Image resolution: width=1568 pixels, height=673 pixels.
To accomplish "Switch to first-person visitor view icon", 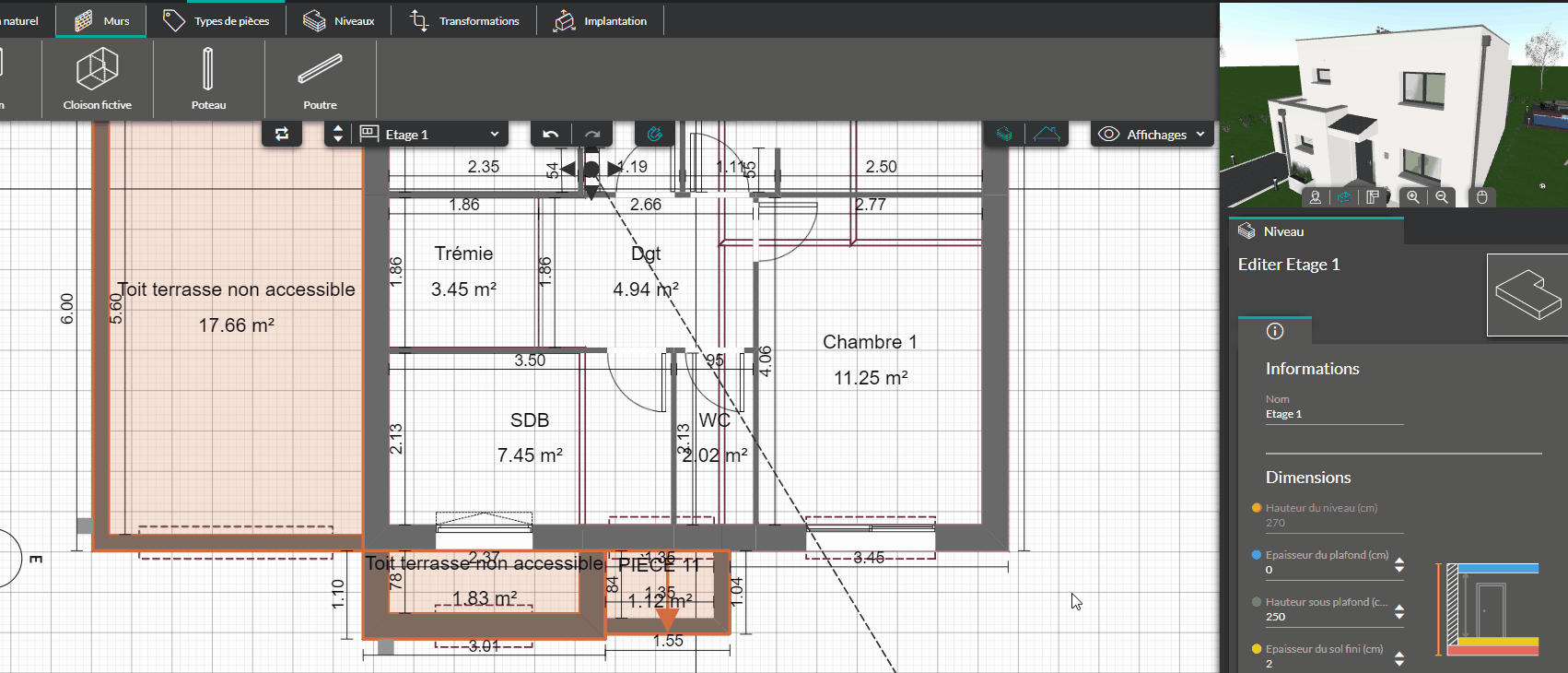I will [x=1315, y=197].
